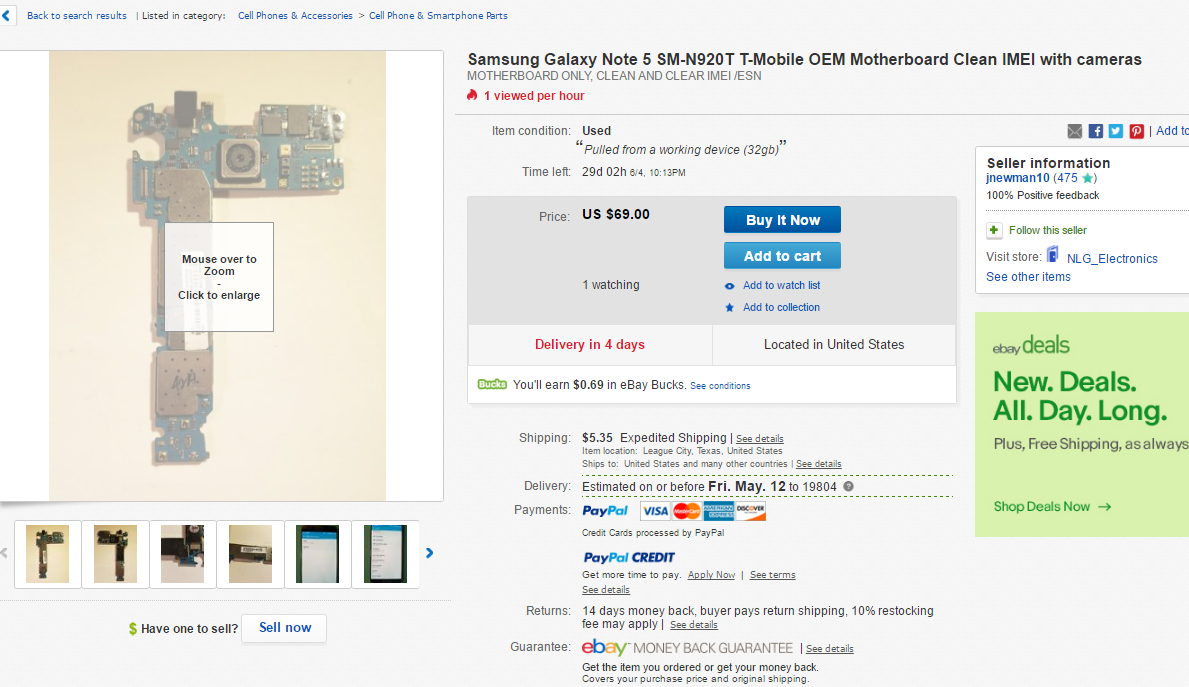Click the delivery estimate help icon
This screenshot has width=1189, height=687.
(848, 487)
